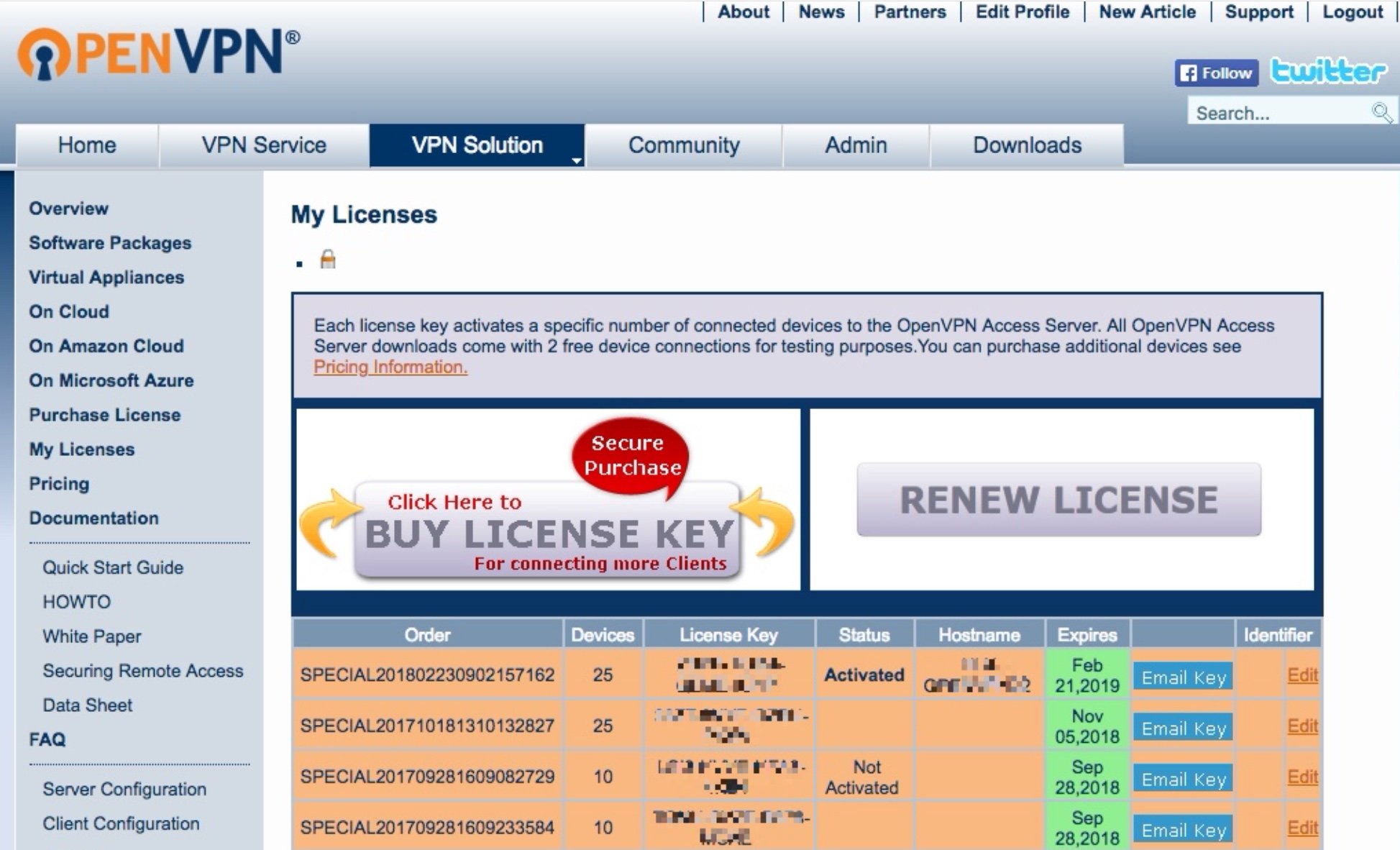Open the White Paper link
1400x850 pixels.
pos(92,636)
